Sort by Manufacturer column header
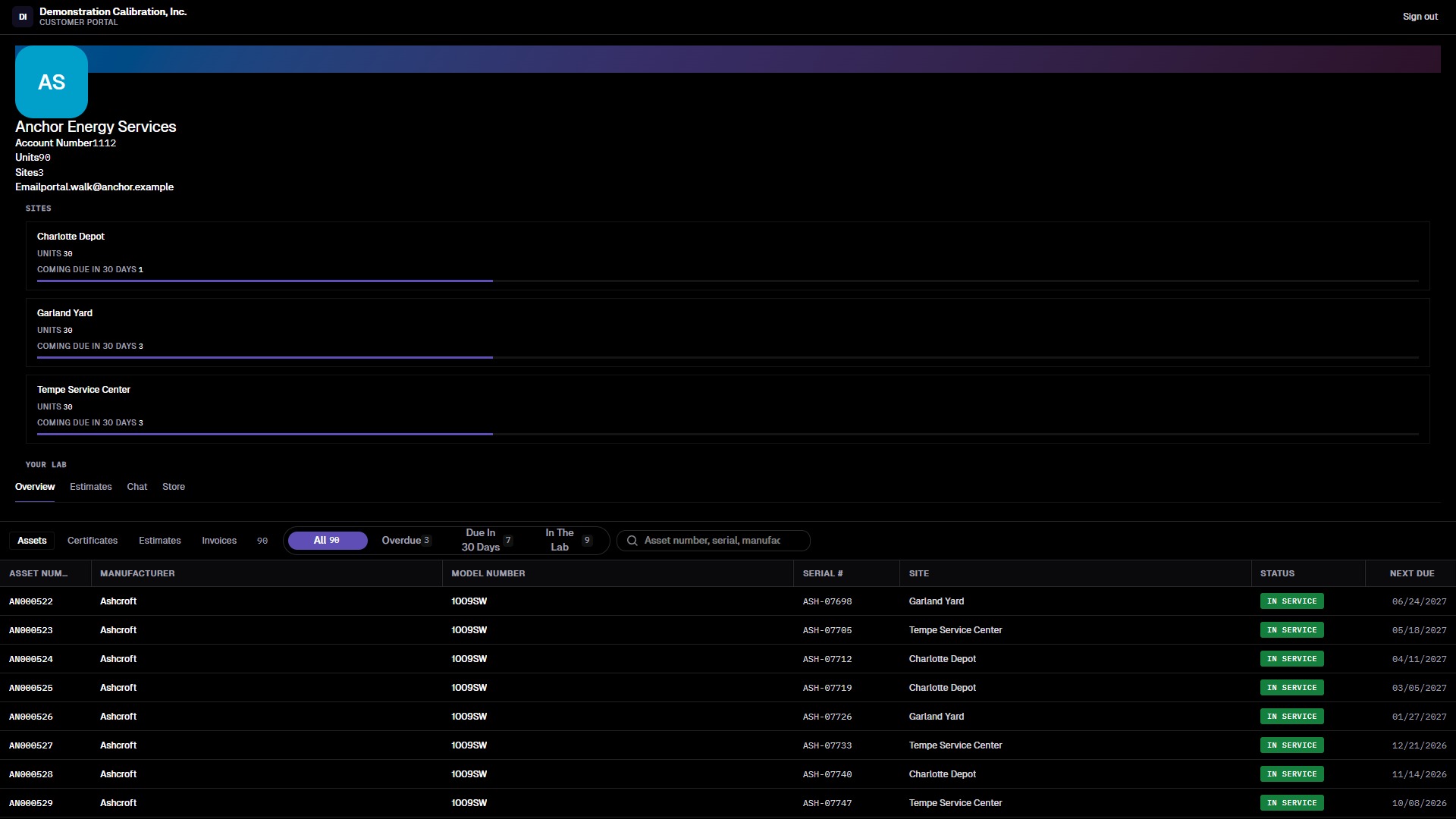 pos(266,573)
